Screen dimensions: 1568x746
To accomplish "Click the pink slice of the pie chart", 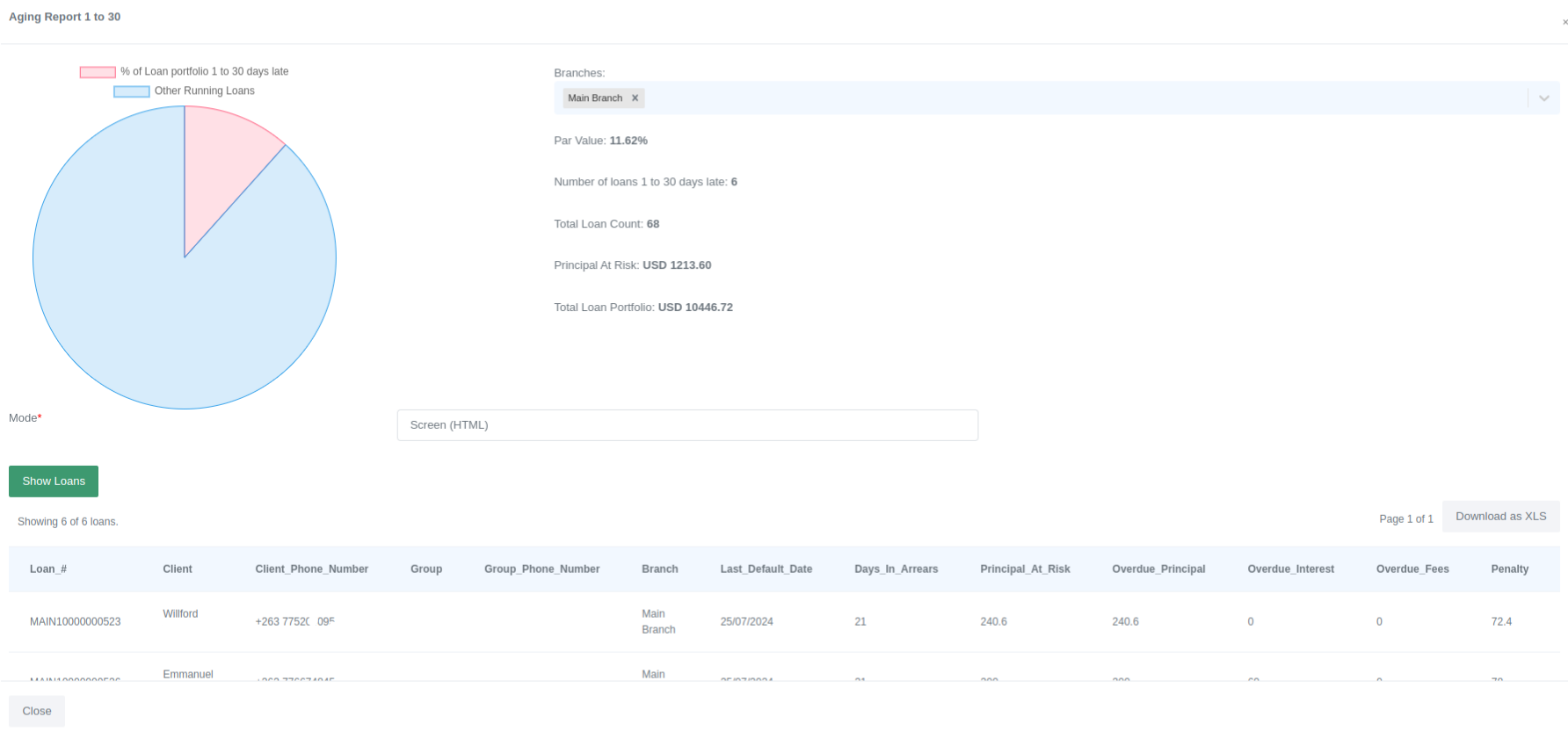I will 220,167.
